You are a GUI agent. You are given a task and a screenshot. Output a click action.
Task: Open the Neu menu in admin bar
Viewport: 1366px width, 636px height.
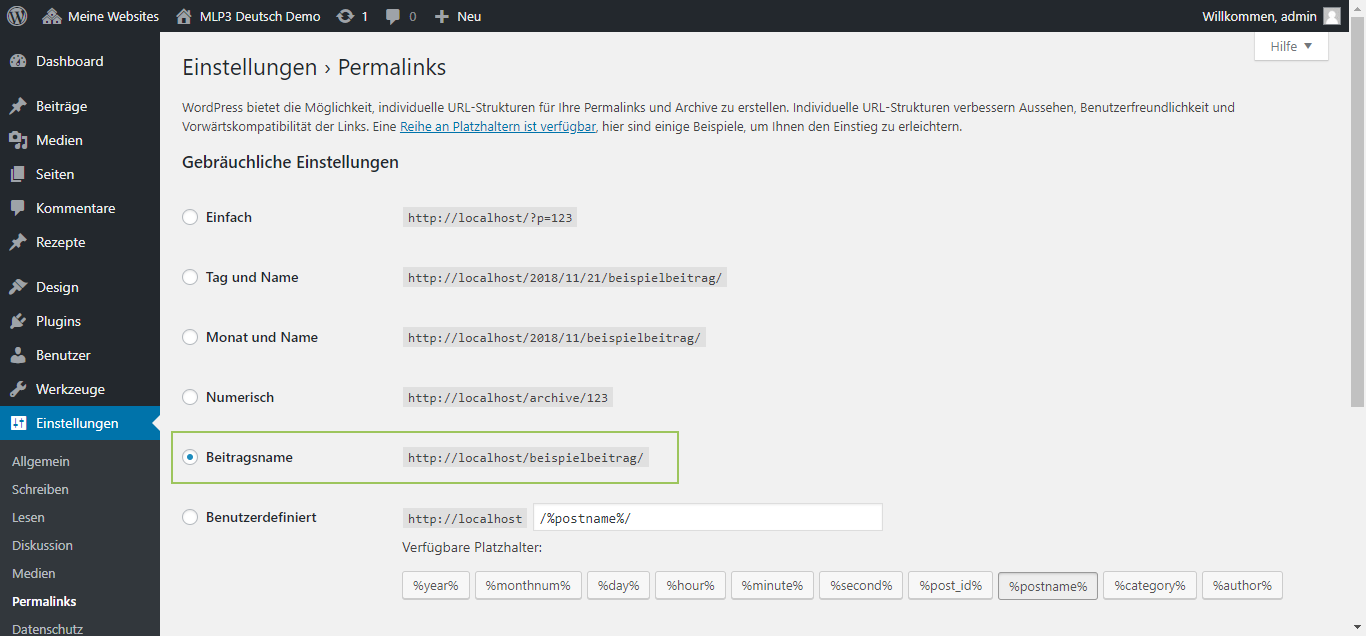point(458,16)
